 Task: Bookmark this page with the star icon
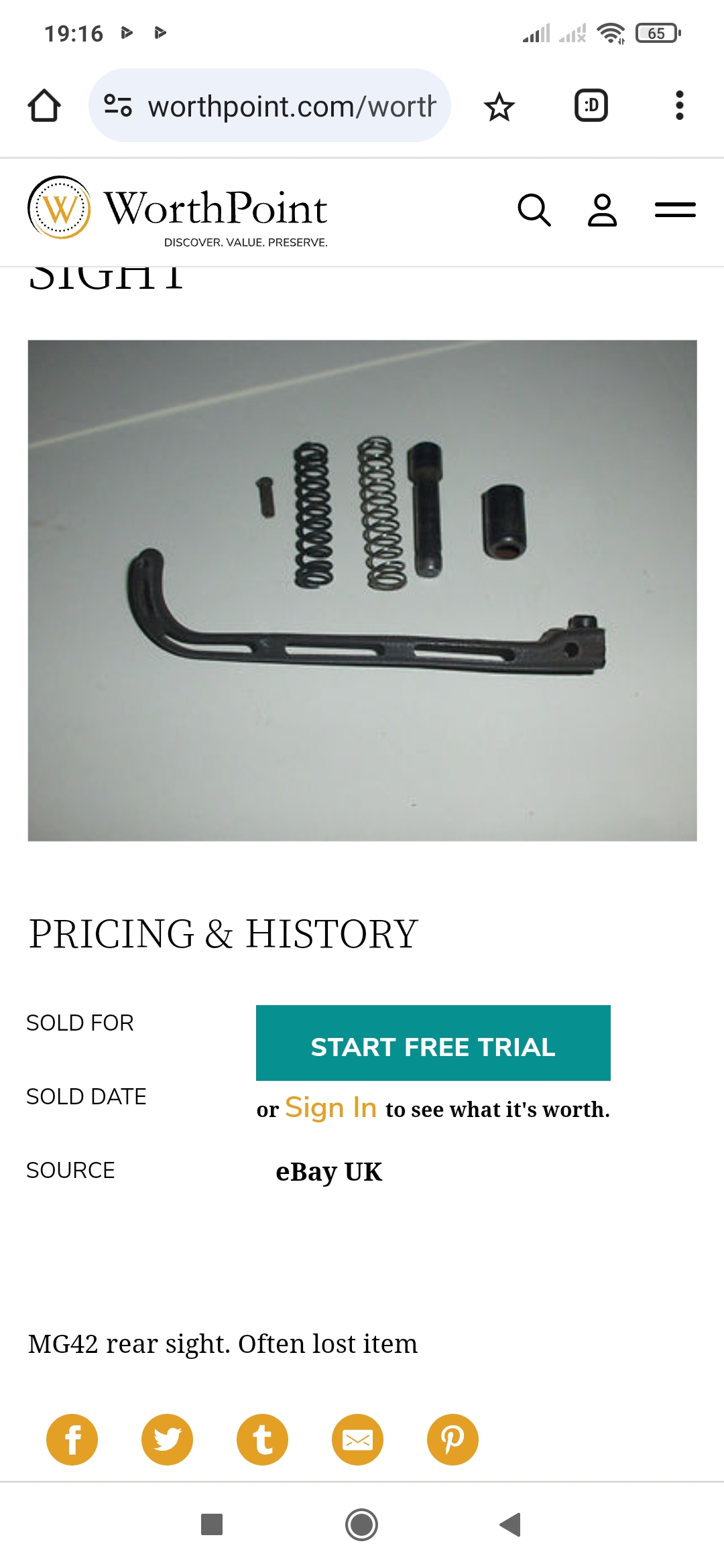pos(499,107)
